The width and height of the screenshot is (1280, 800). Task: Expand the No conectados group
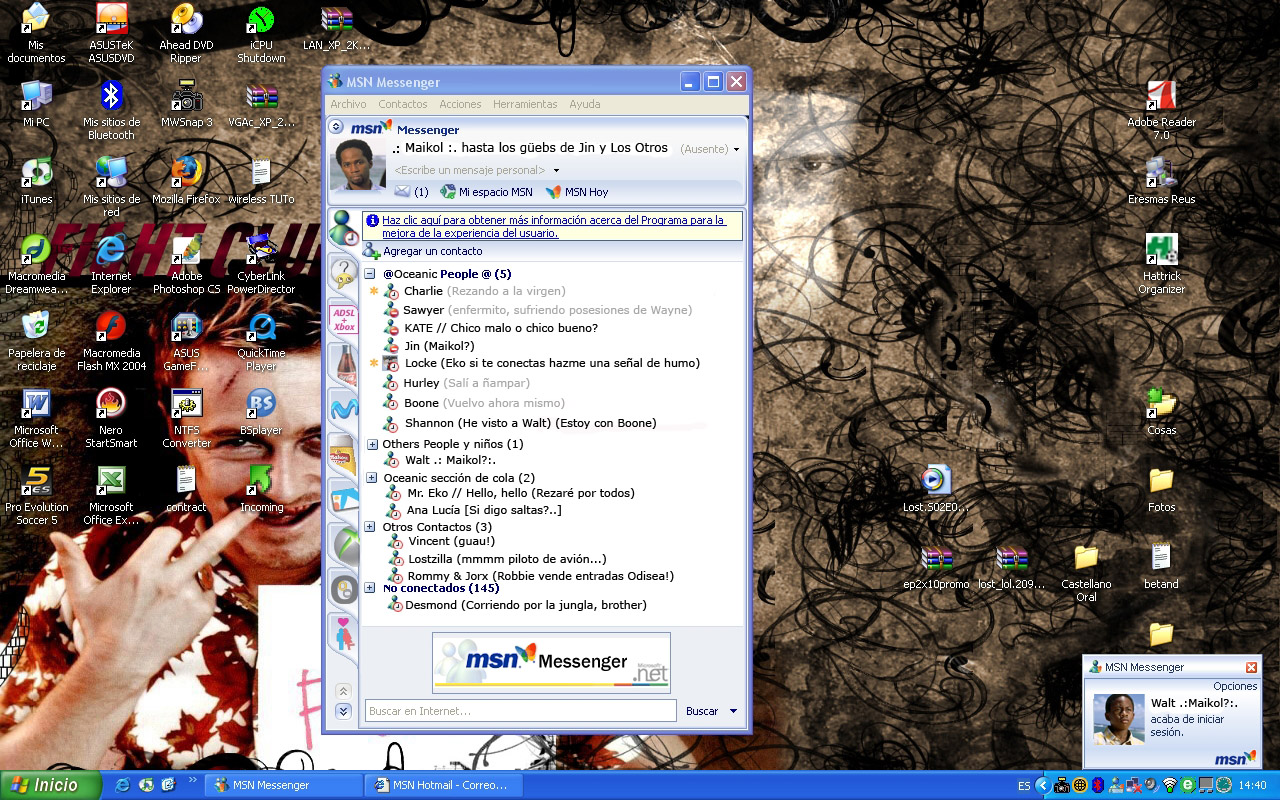[x=370, y=588]
